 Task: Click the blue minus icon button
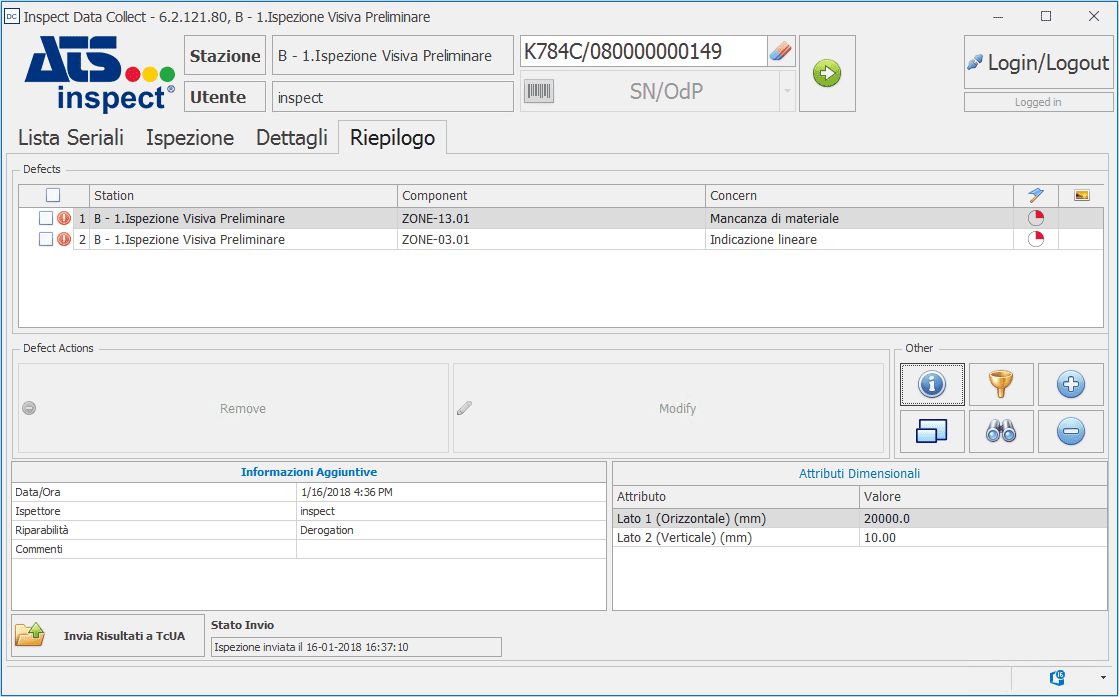coord(1070,431)
